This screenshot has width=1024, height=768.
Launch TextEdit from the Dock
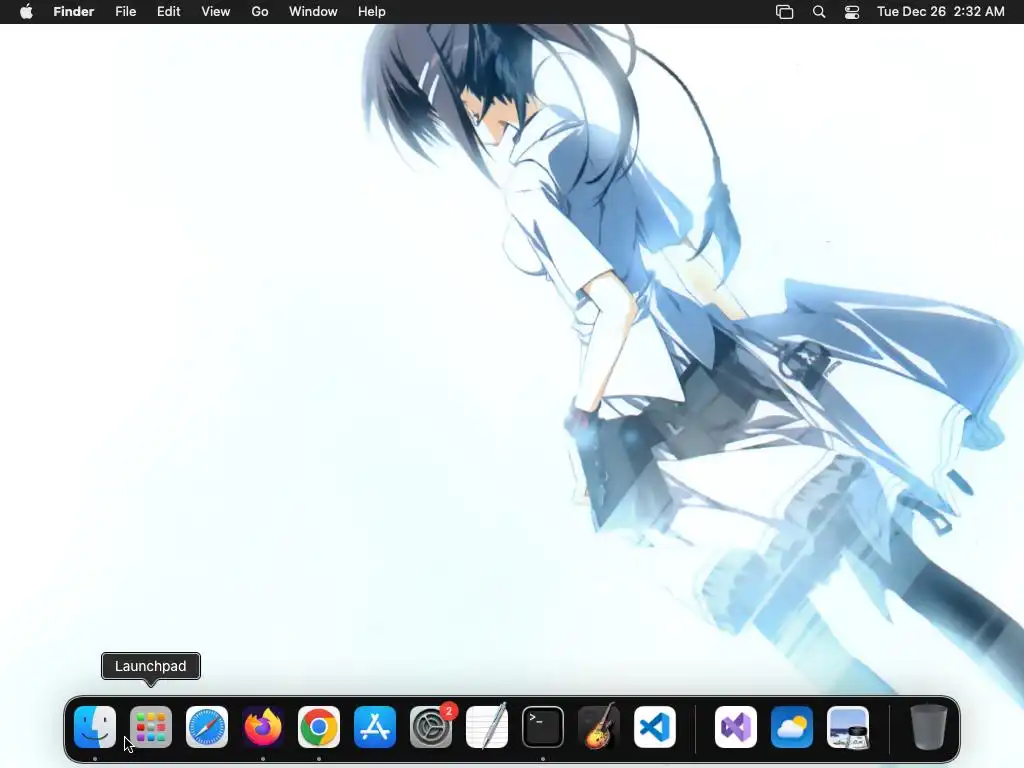(487, 727)
